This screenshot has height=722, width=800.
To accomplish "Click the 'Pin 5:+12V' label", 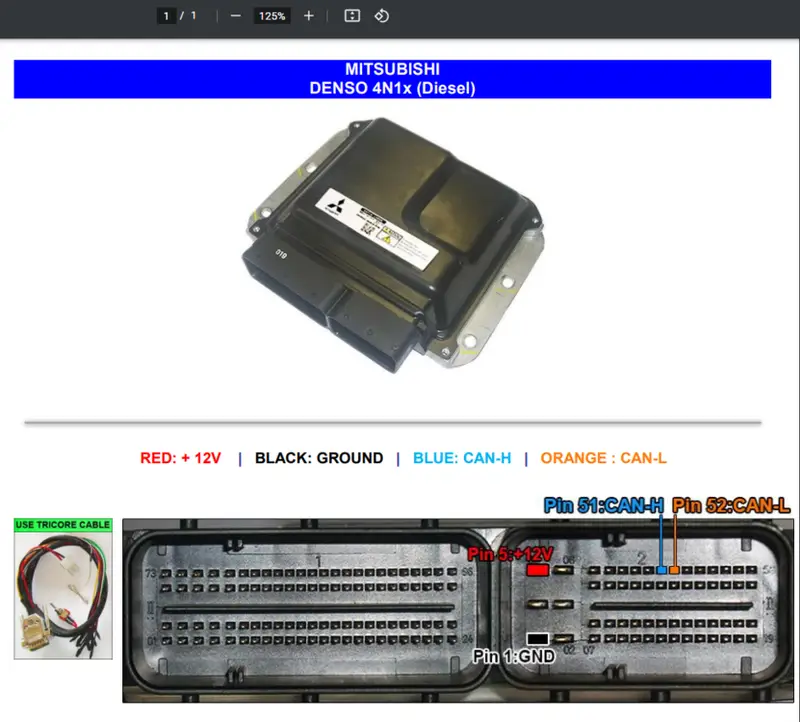I will (510, 554).
